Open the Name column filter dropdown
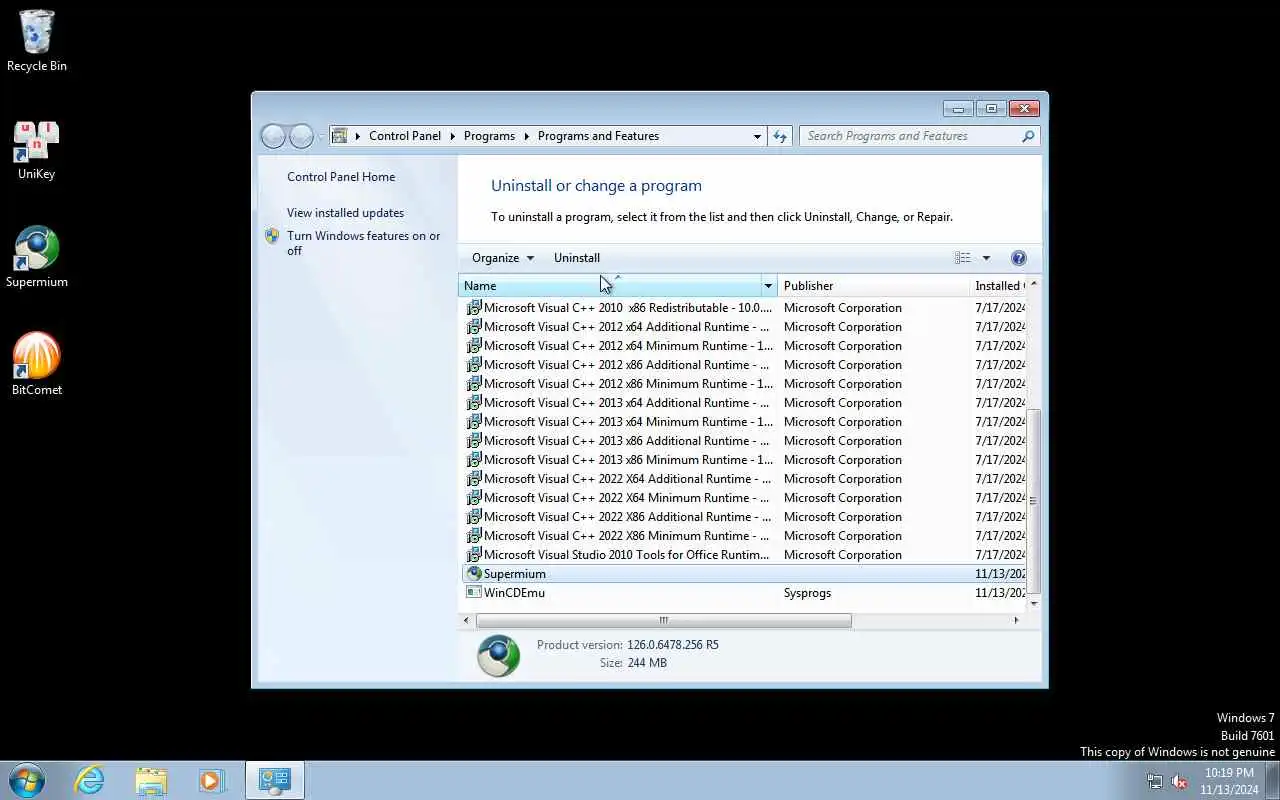This screenshot has width=1280, height=800. click(768, 286)
